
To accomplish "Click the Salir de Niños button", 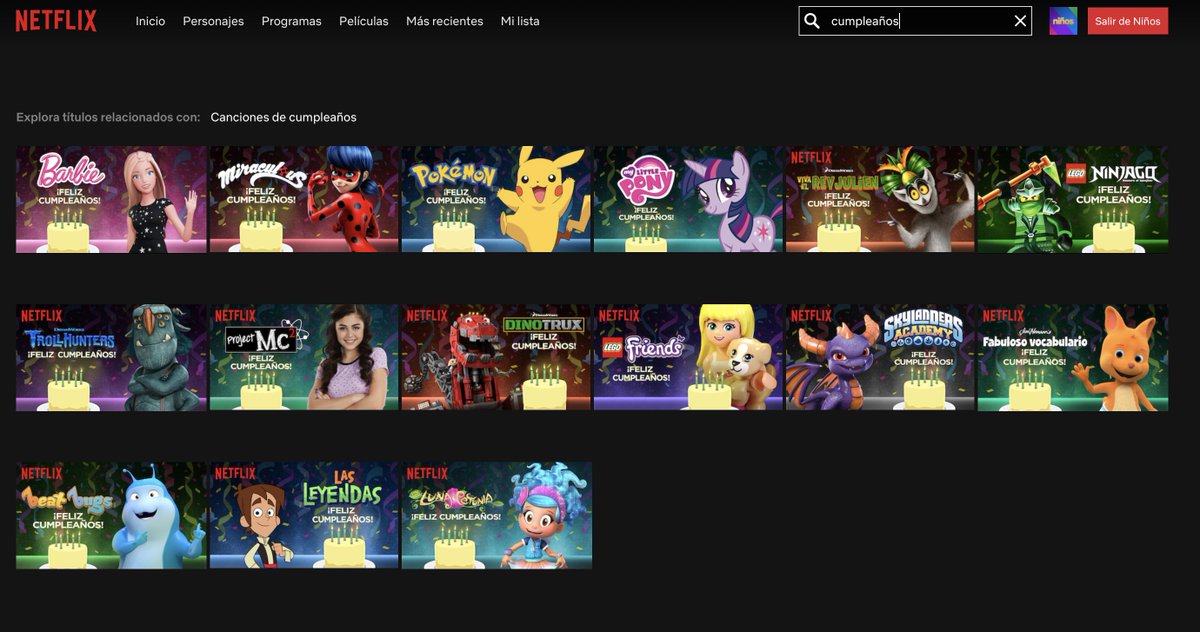I will click(1128, 21).
